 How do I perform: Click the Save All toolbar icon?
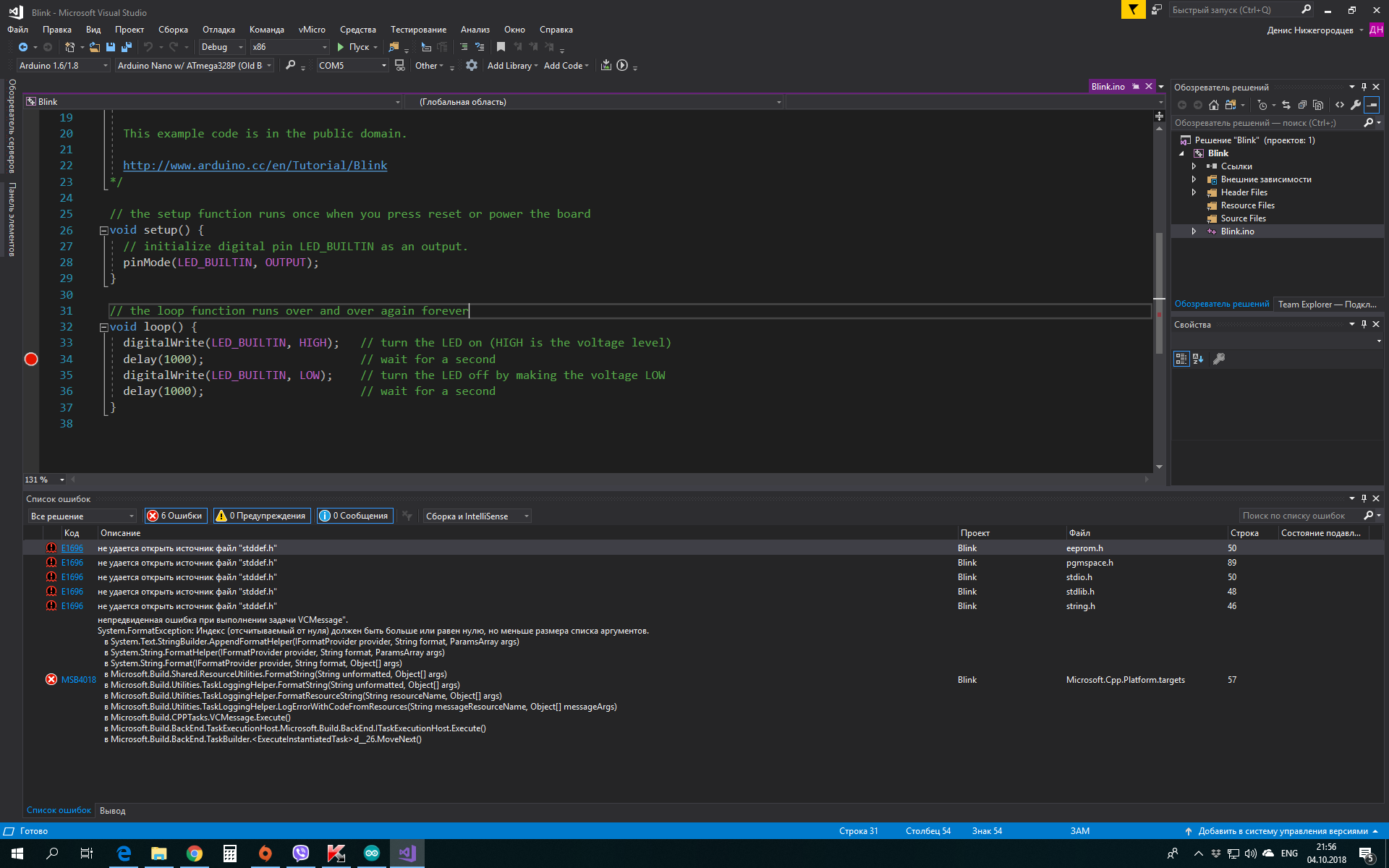[127, 47]
